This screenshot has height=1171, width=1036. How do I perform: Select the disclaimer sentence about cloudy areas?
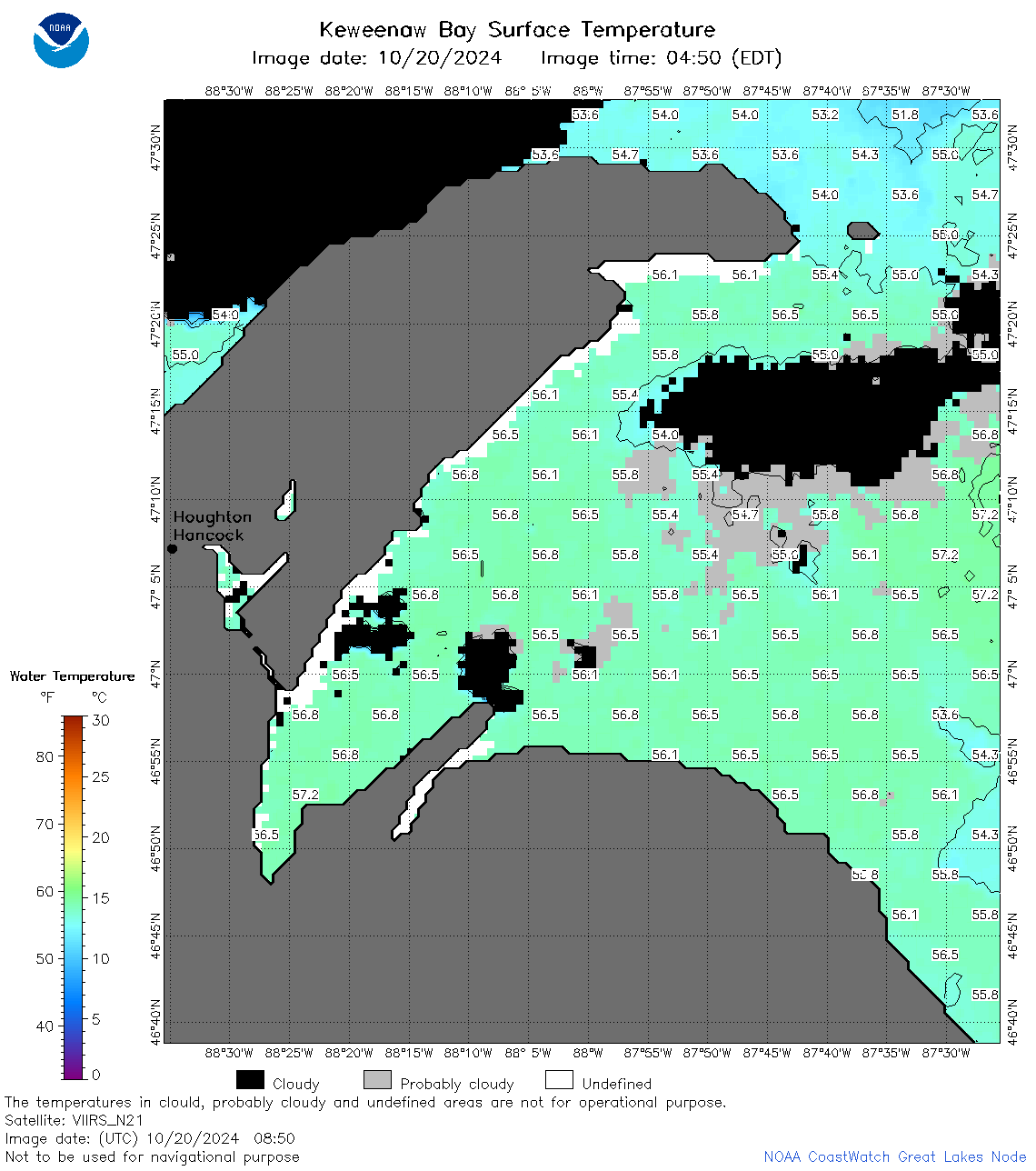point(365,1102)
